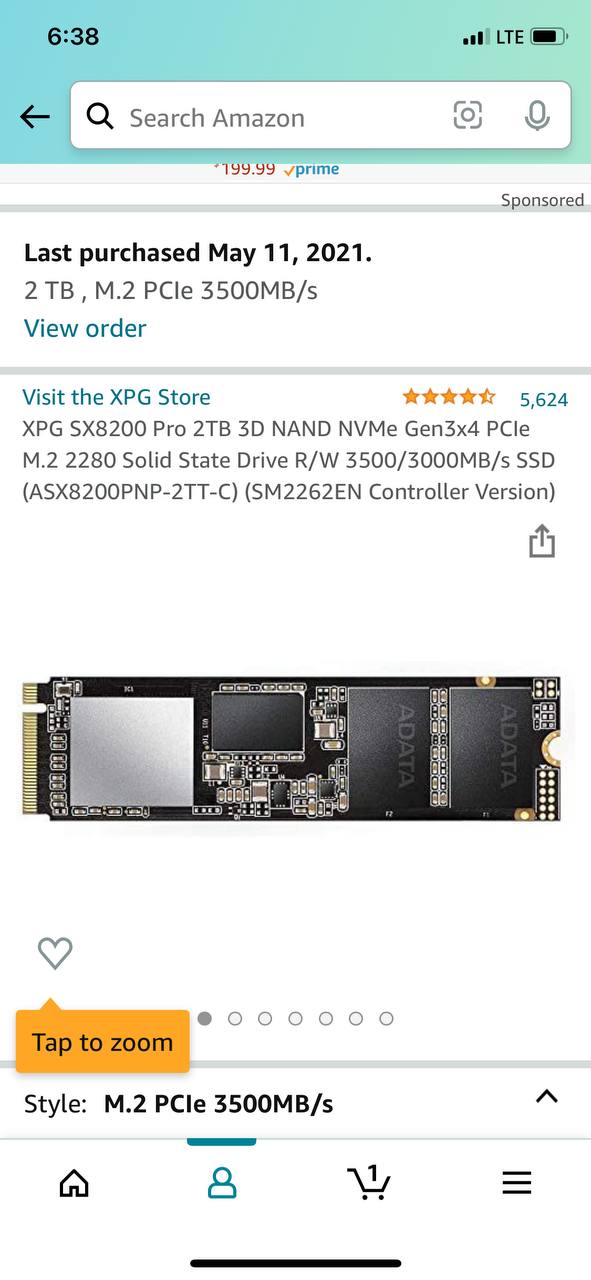Open the account profile tab

221,1183
